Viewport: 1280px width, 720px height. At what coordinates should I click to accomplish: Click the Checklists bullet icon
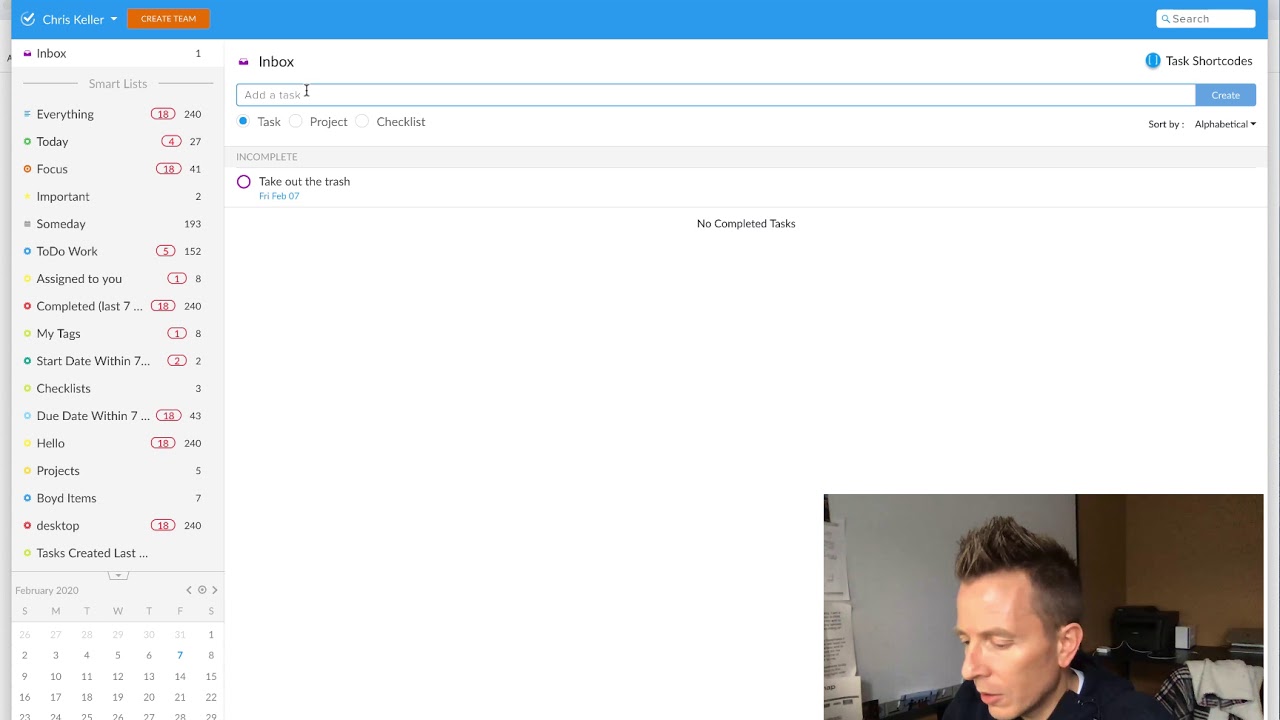click(27, 388)
